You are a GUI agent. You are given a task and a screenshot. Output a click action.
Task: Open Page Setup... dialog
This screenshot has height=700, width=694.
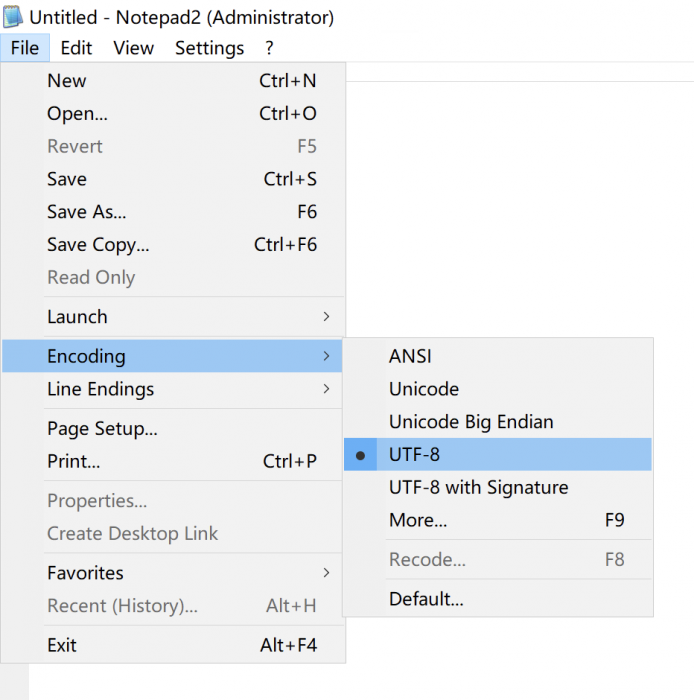tap(173, 429)
